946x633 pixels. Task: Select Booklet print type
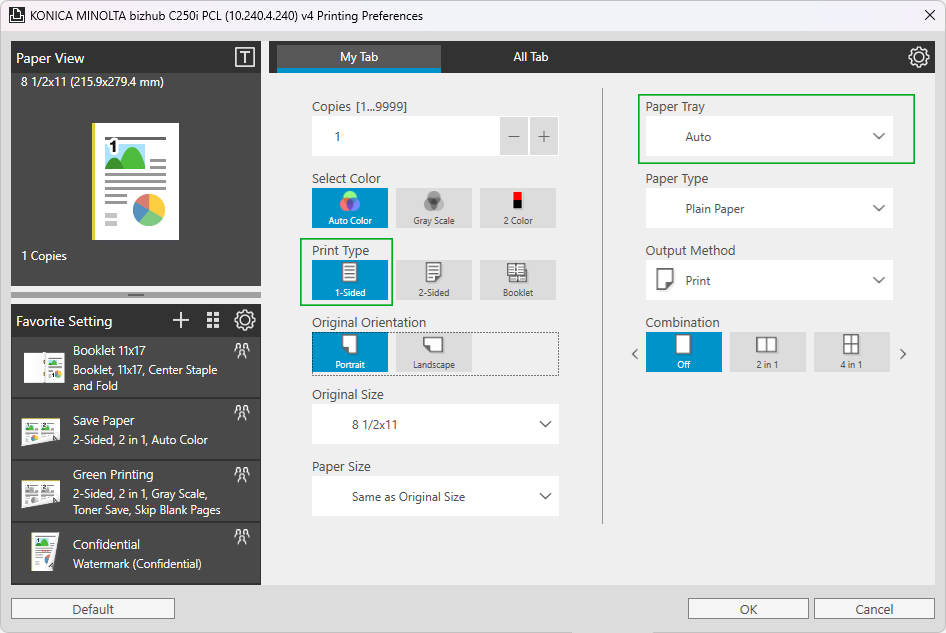[x=517, y=280]
